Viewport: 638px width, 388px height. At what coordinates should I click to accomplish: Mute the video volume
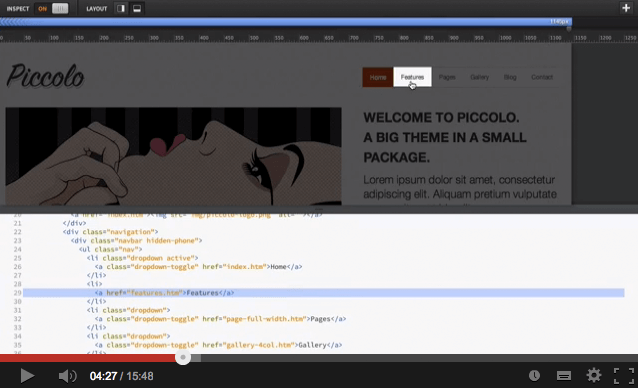pos(67,376)
